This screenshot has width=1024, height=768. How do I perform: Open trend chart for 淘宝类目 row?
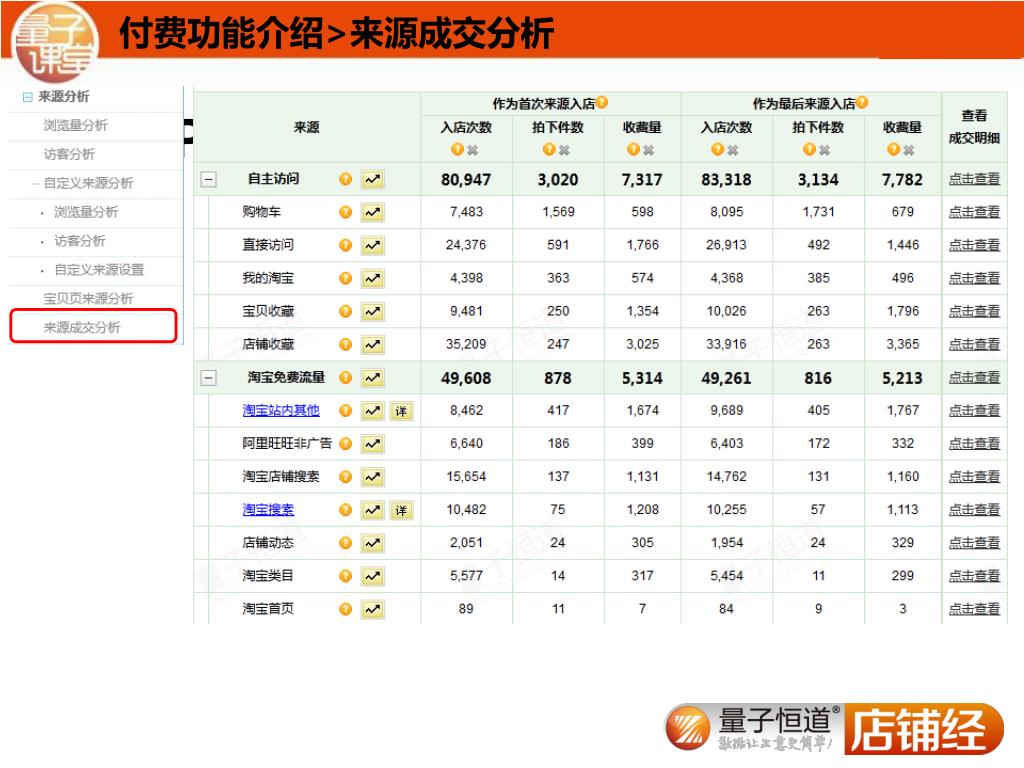coord(372,576)
